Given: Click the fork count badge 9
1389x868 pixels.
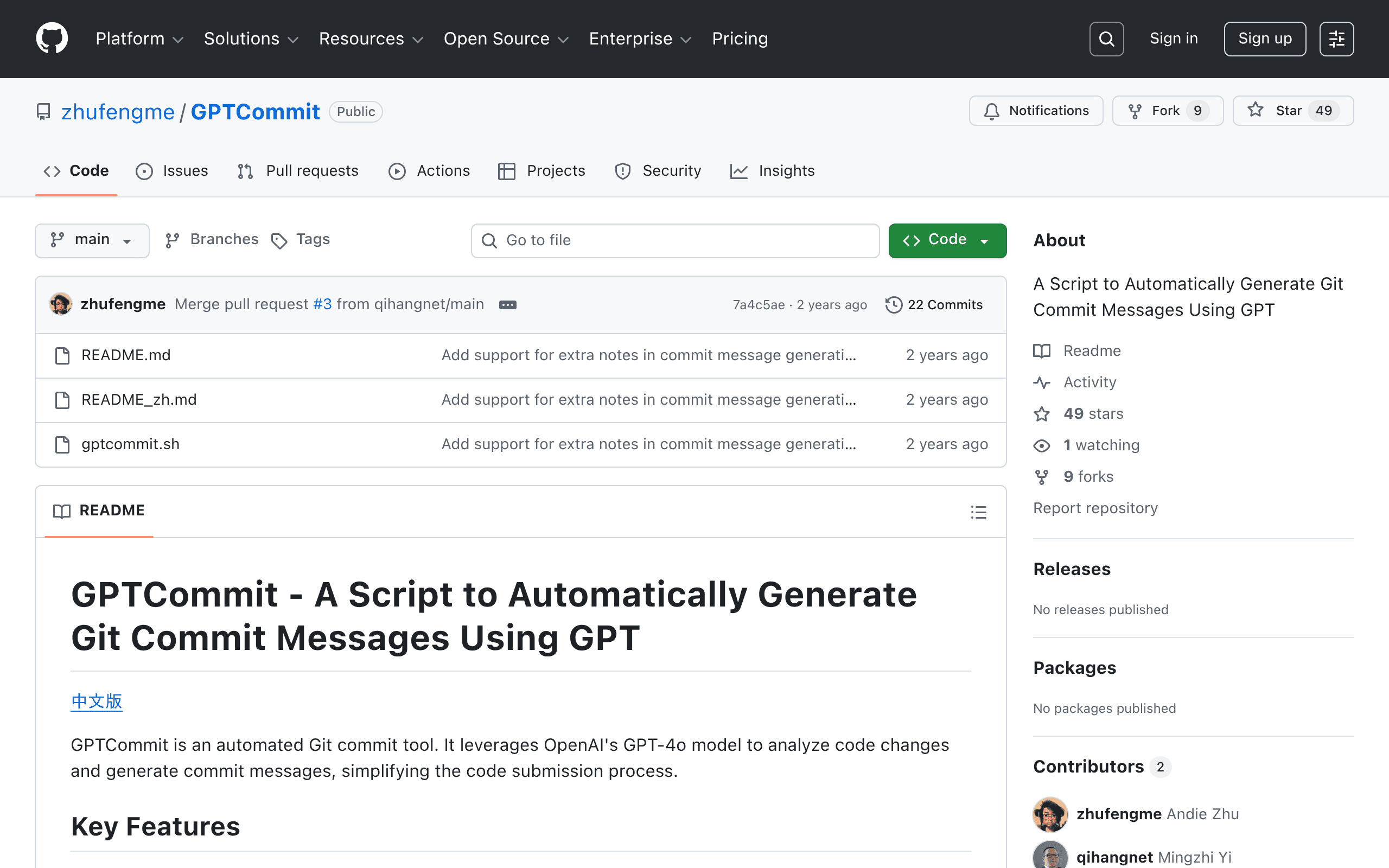Looking at the screenshot, I should click(1197, 111).
